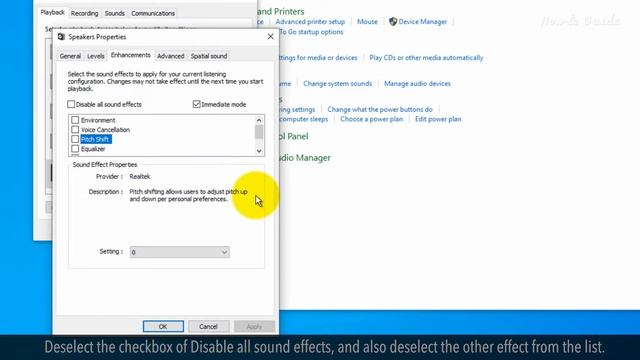Click effects list scroll down arrow

(x=259, y=151)
